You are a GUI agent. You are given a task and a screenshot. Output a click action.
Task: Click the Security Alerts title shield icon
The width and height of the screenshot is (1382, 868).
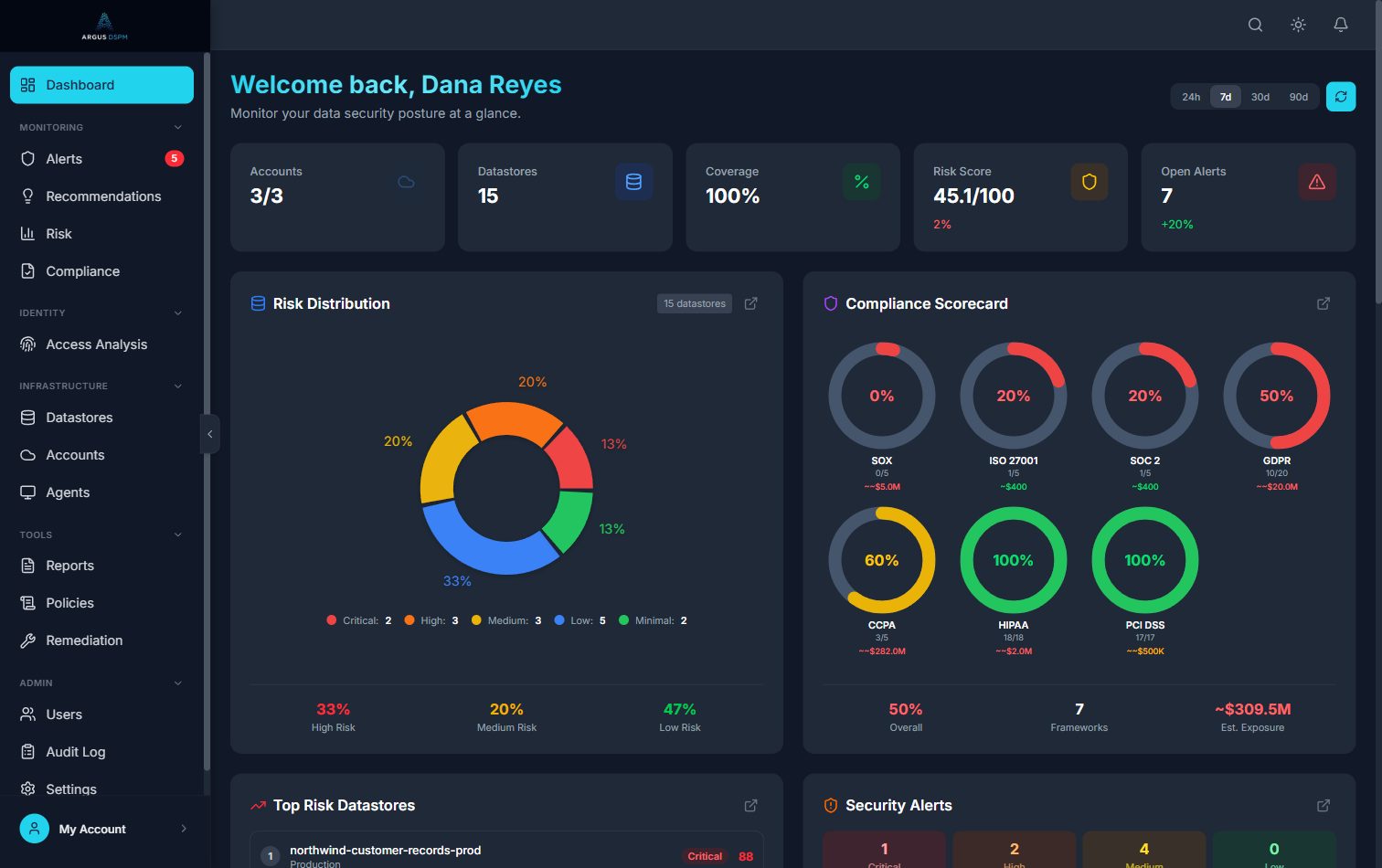[830, 805]
